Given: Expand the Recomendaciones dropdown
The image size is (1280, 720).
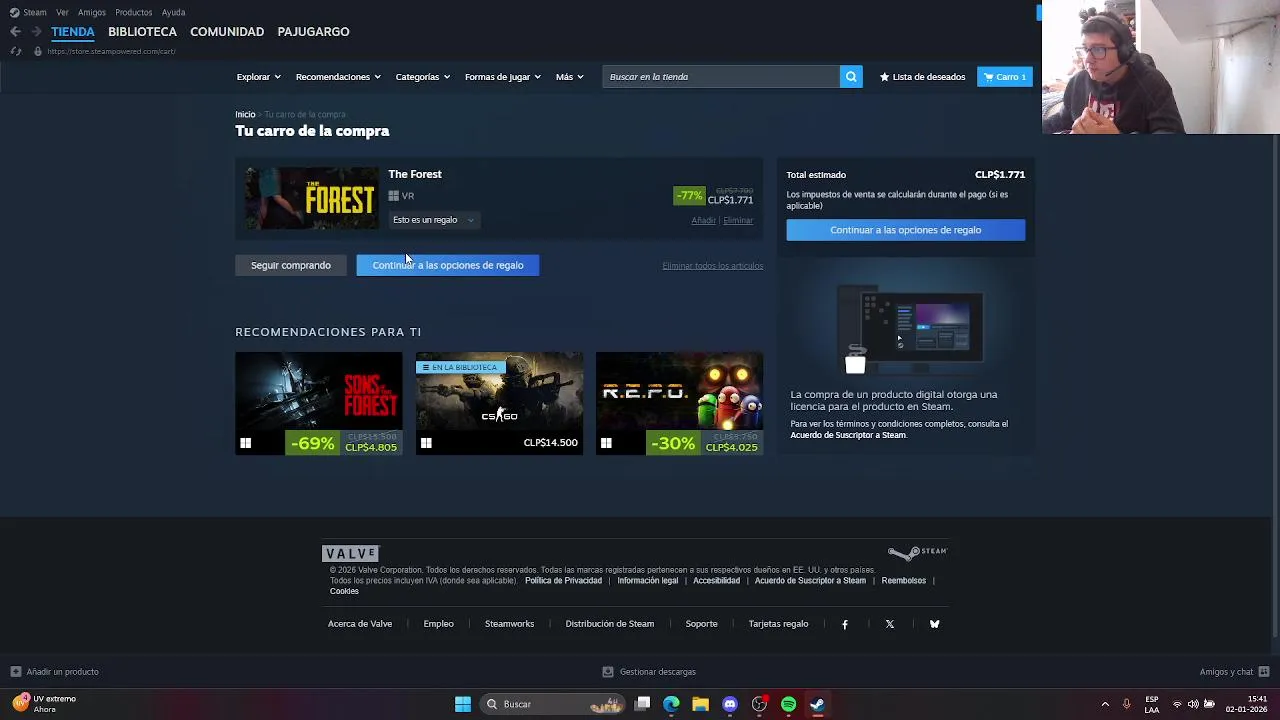Looking at the screenshot, I should tap(338, 77).
